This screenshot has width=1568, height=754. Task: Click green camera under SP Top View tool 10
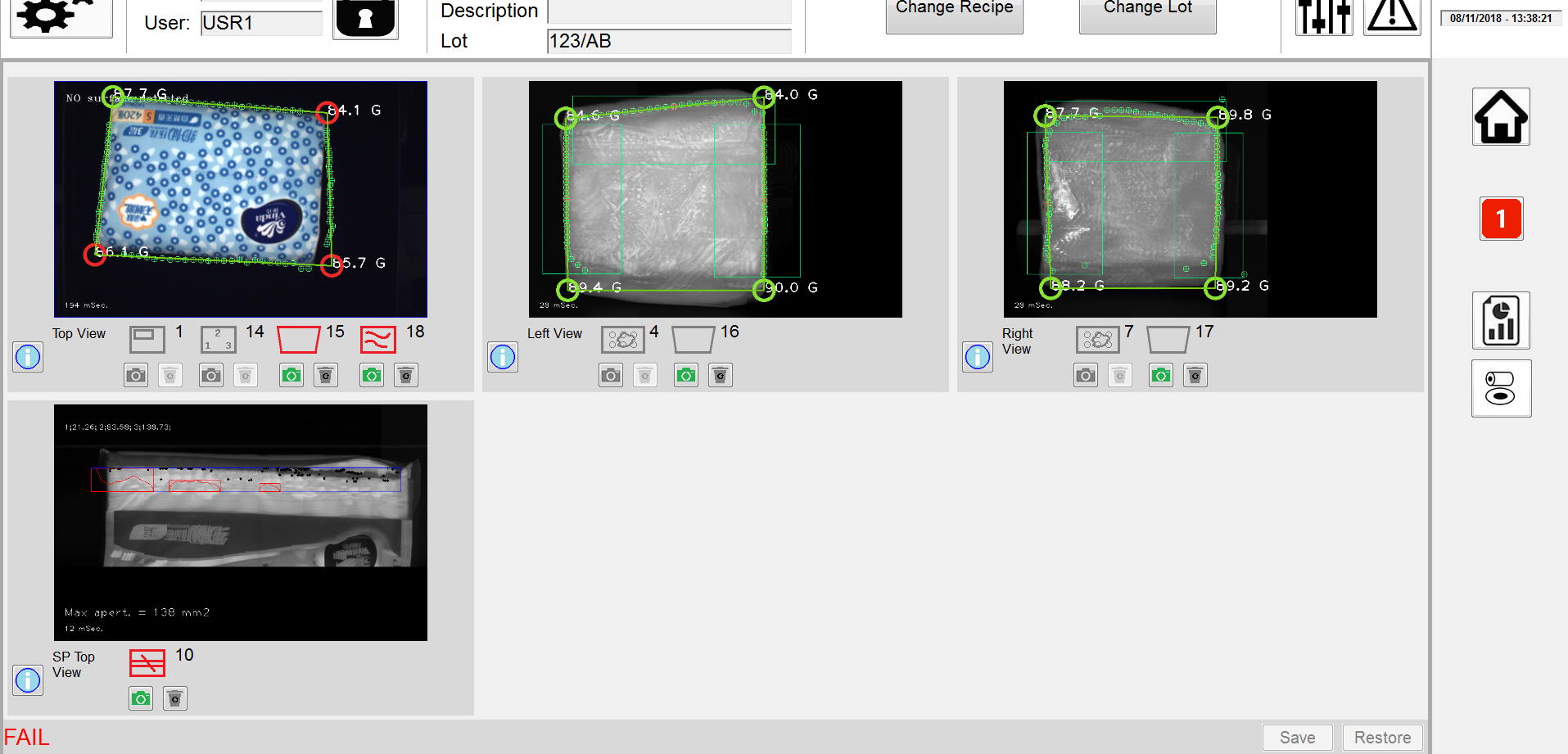(141, 698)
